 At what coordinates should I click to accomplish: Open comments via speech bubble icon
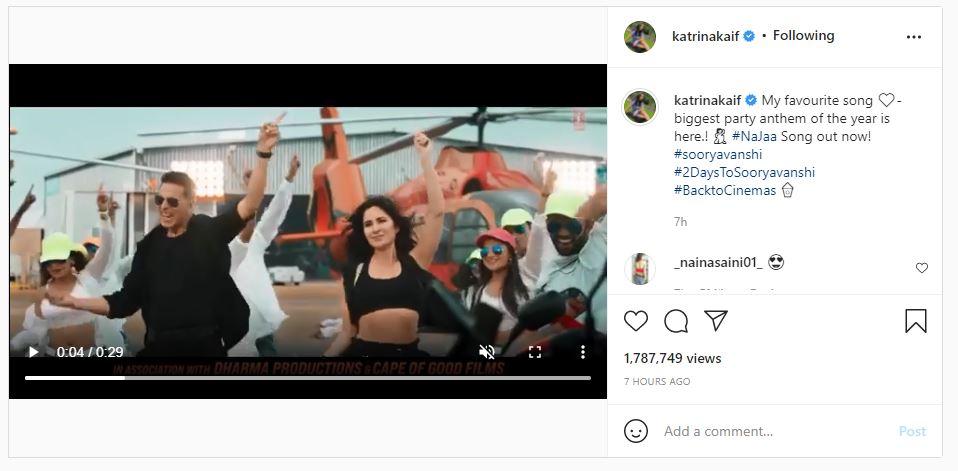[x=676, y=321]
